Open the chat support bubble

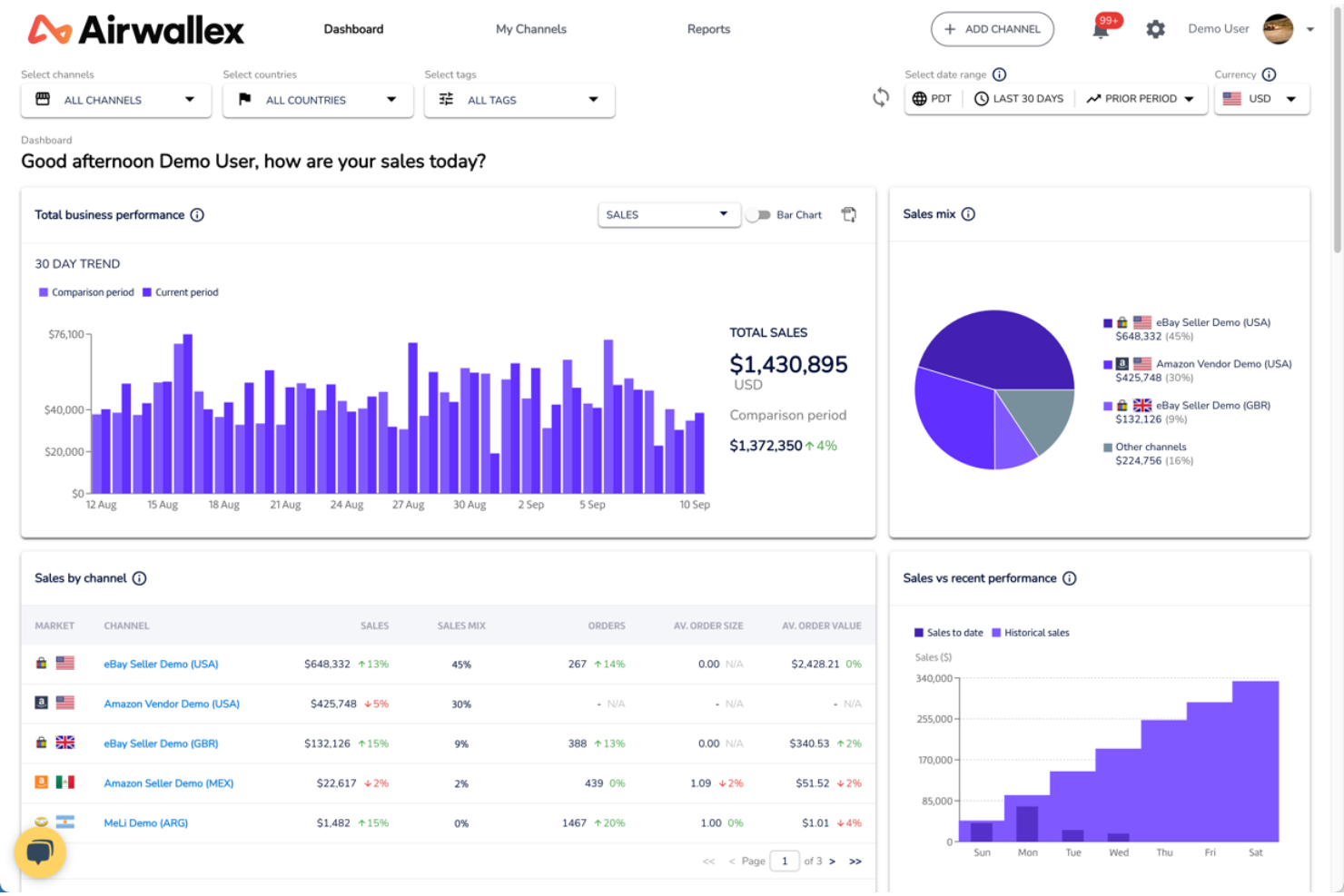coord(39,852)
